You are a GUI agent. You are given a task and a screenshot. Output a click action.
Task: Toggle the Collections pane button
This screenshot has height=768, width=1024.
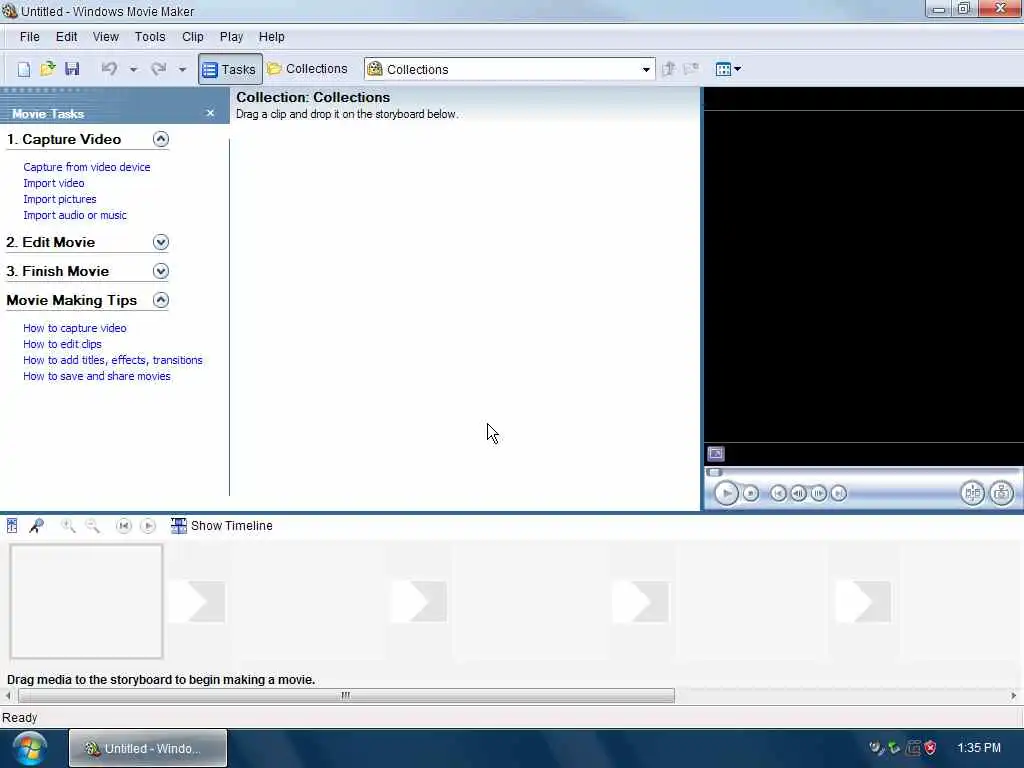point(307,69)
